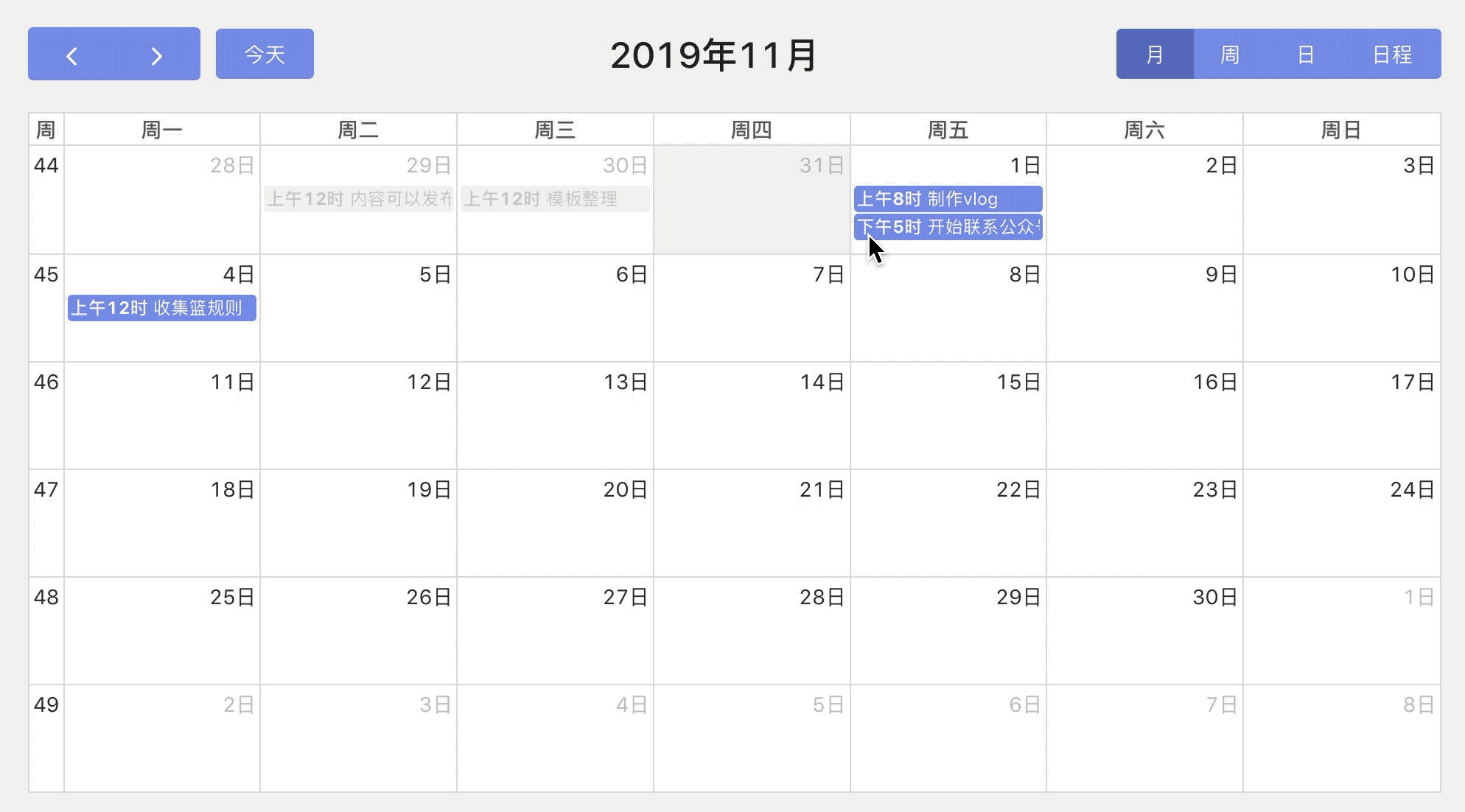Open the 内容可以发布 event on 29日

(x=358, y=199)
